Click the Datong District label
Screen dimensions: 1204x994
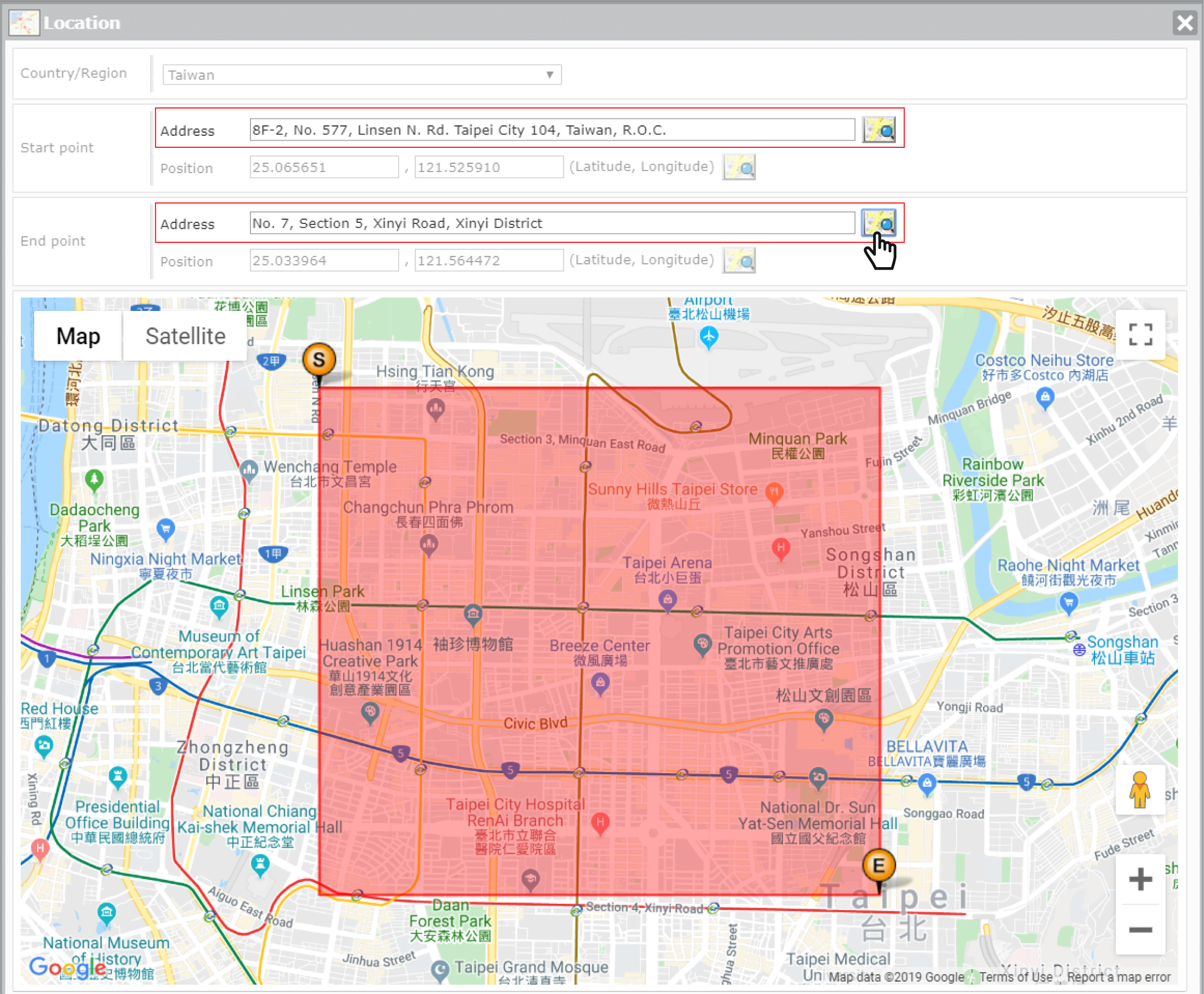[x=109, y=433]
